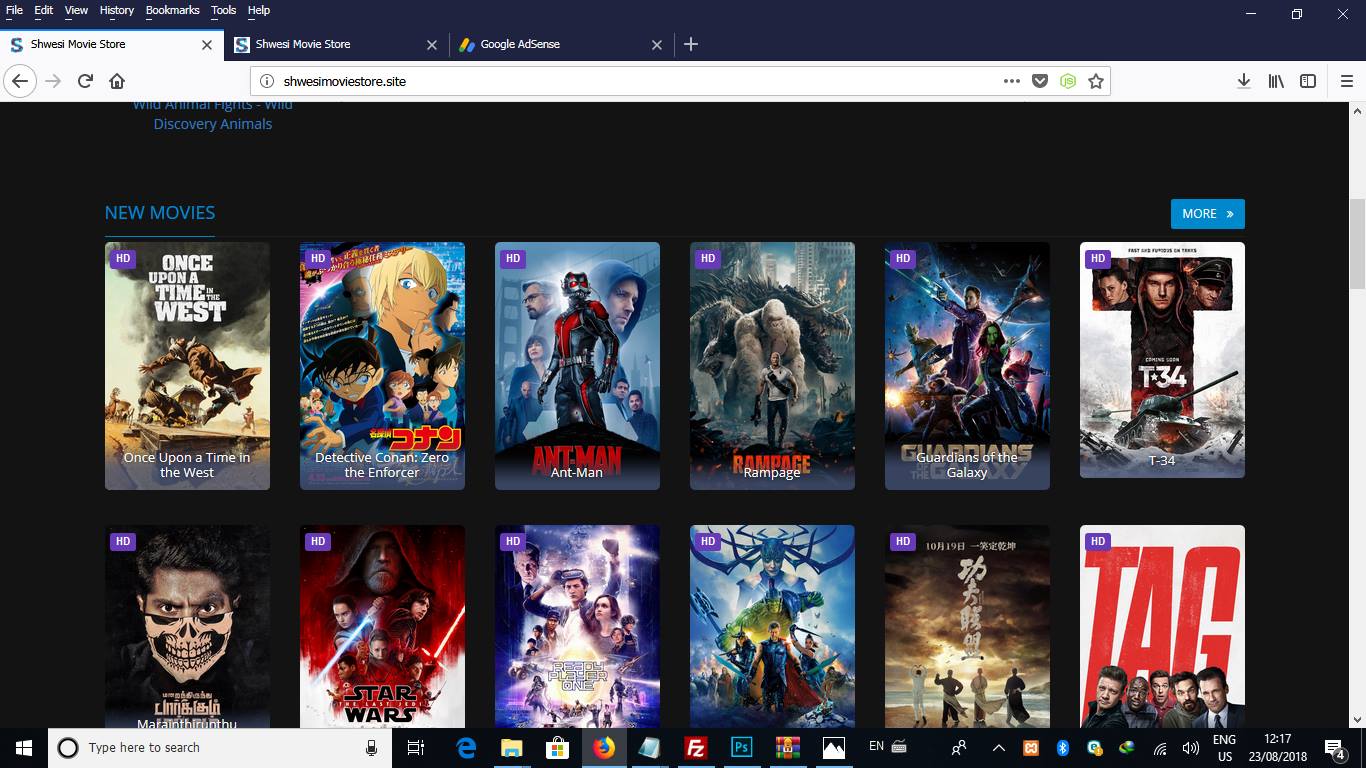Open page actions three-dot menu
The height and width of the screenshot is (768, 1366).
[x=1012, y=81]
